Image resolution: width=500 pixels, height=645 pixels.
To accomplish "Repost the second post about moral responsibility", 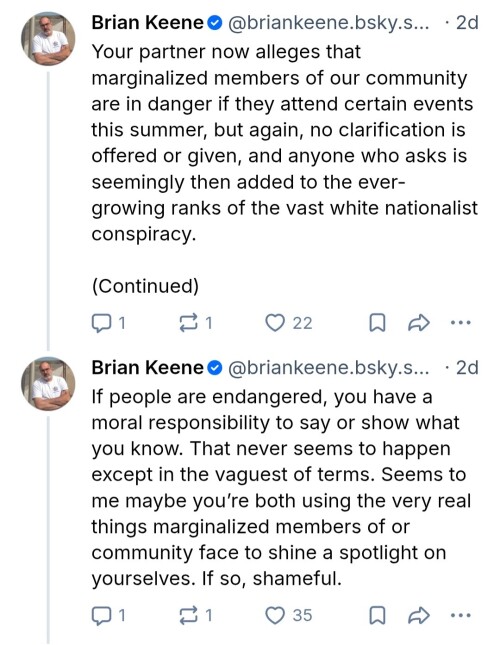I will [196, 615].
